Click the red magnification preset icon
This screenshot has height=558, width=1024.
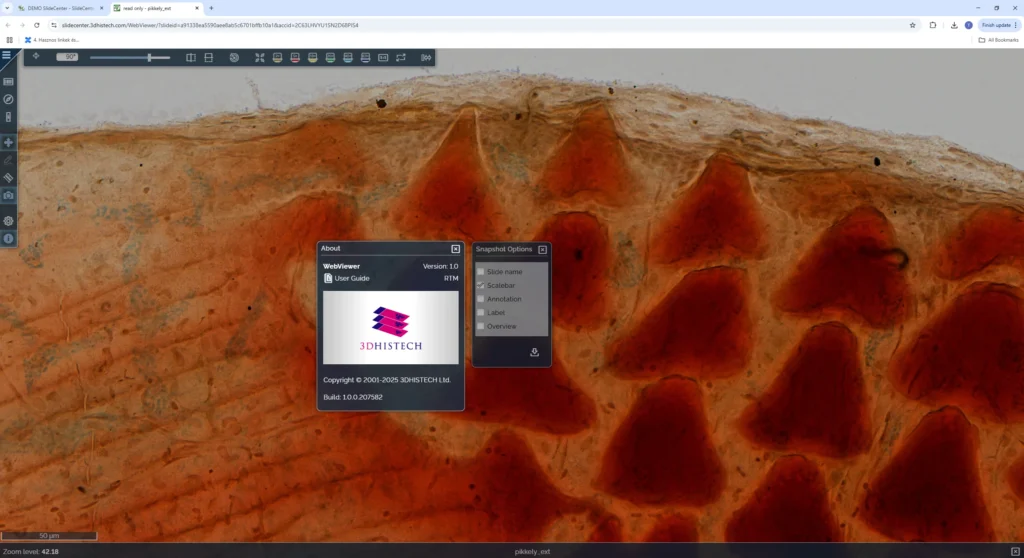pyautogui.click(x=295, y=57)
